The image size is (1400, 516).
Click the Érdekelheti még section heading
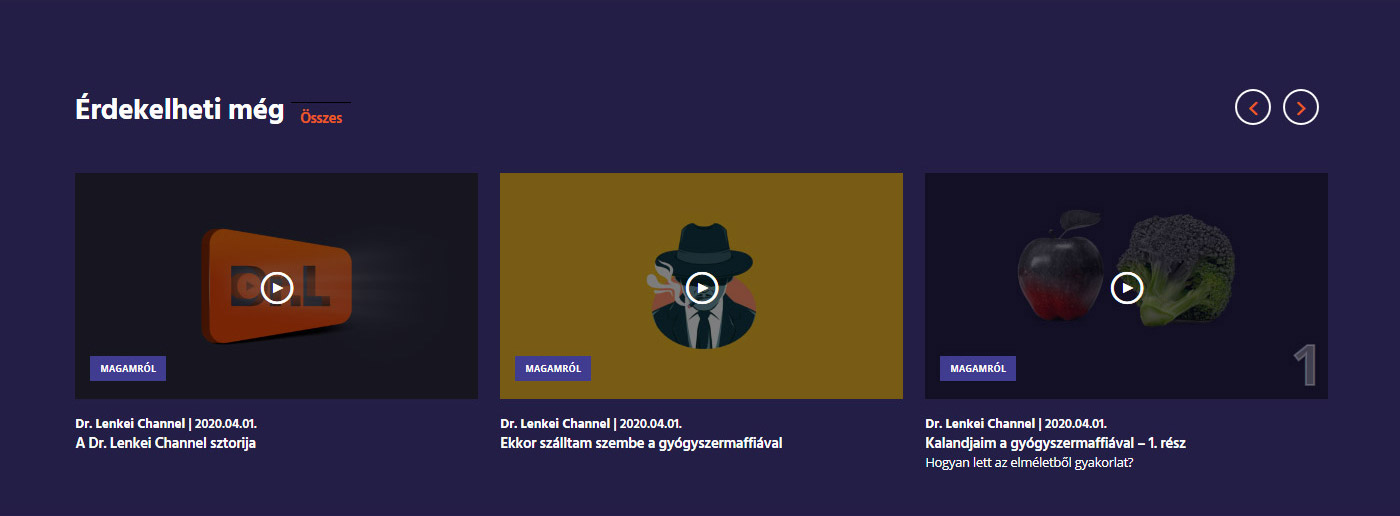click(x=180, y=110)
